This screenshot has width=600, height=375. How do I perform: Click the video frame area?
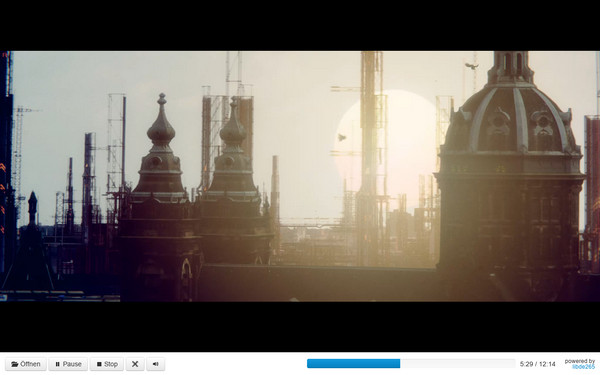pos(300,176)
